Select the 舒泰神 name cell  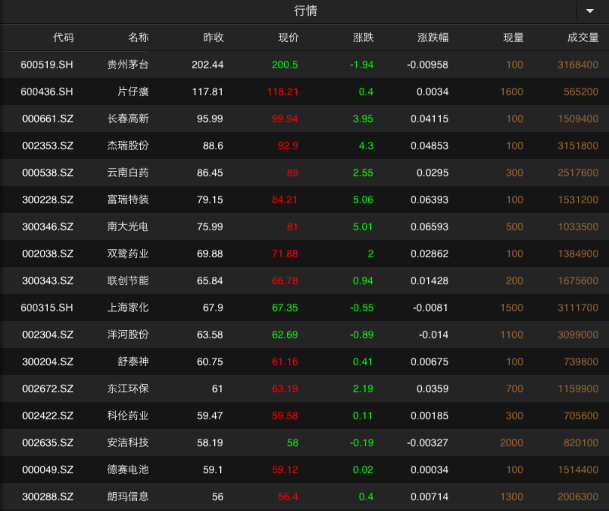(133, 362)
